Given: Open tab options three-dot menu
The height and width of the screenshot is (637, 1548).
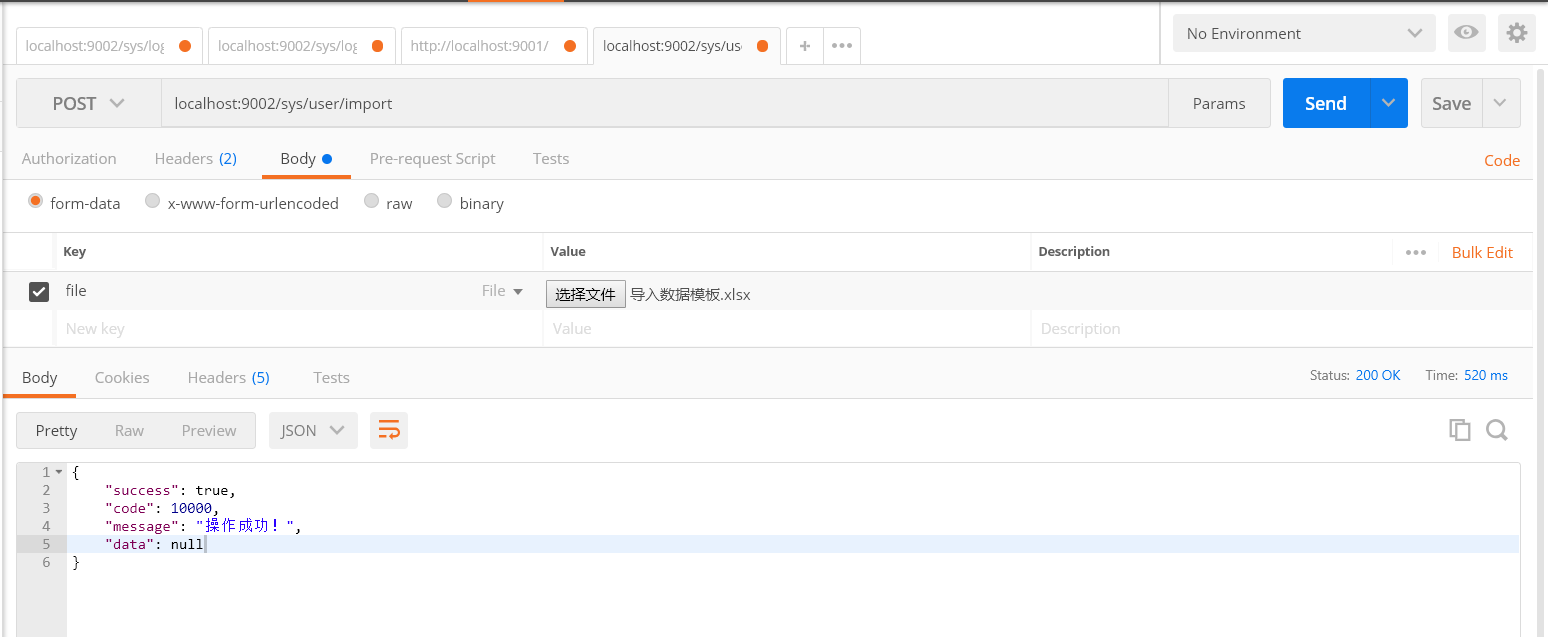Looking at the screenshot, I should point(842,46).
